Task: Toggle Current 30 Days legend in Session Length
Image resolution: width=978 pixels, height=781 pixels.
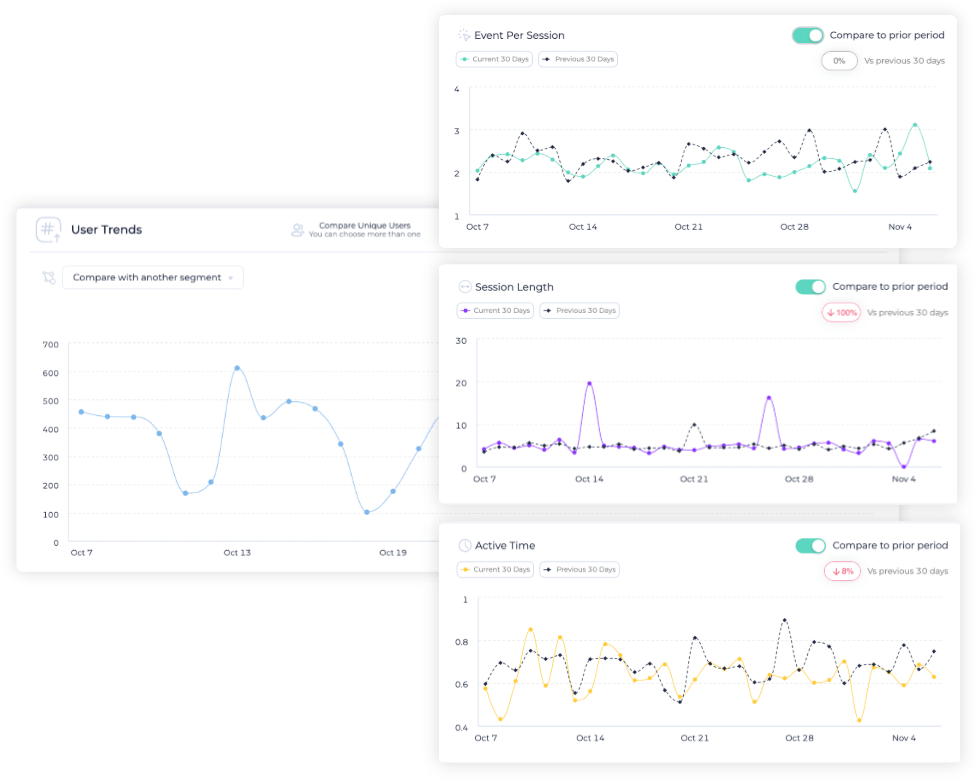Action: [x=495, y=311]
